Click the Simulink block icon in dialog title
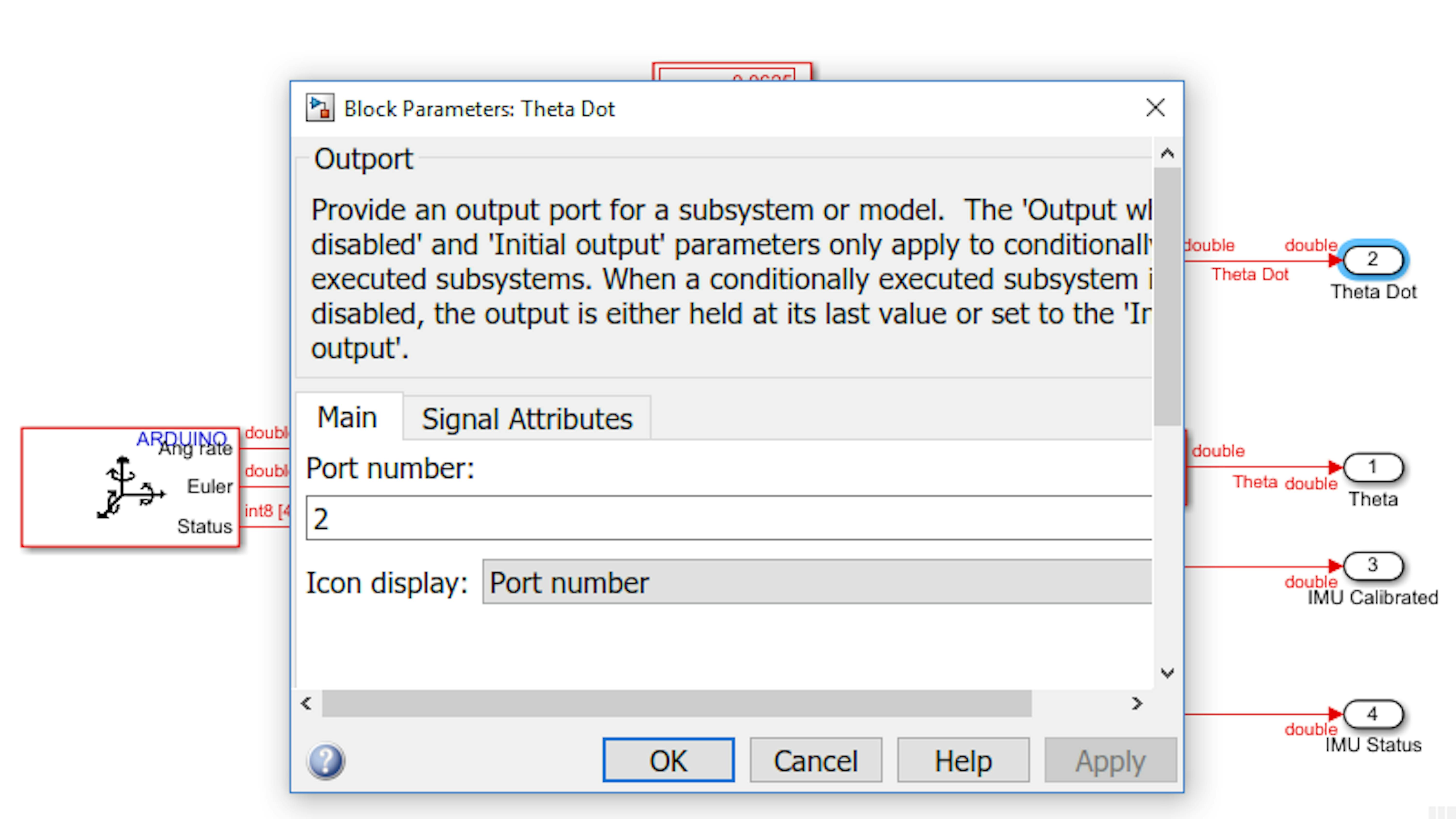This screenshot has height=819, width=1456. [320, 108]
